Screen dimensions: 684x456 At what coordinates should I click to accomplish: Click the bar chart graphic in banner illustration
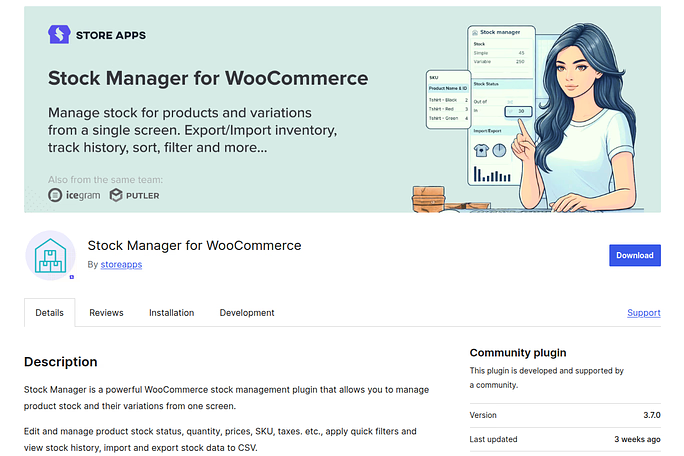(492, 174)
